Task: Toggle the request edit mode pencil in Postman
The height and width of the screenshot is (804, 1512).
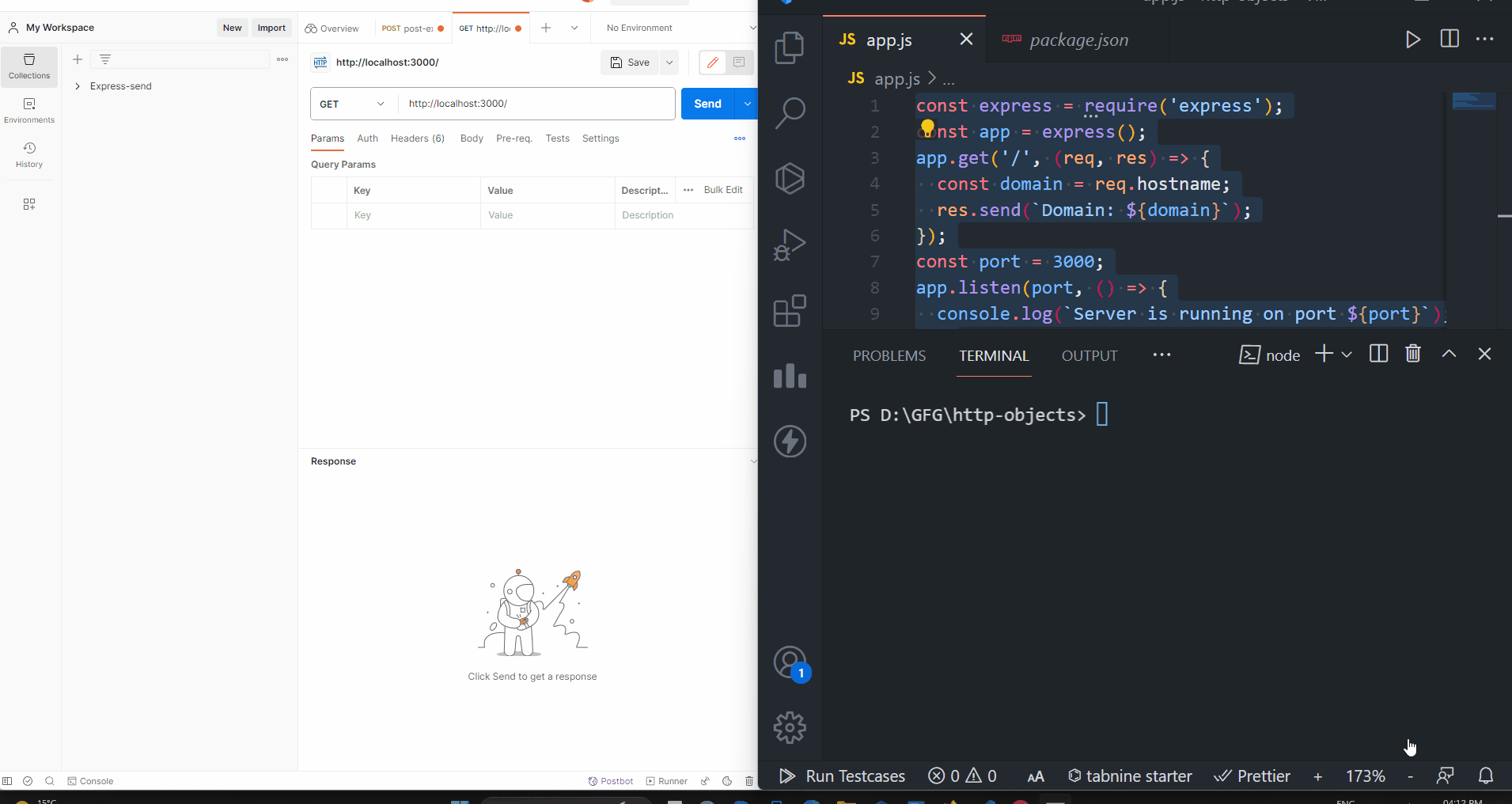Action: (x=713, y=63)
